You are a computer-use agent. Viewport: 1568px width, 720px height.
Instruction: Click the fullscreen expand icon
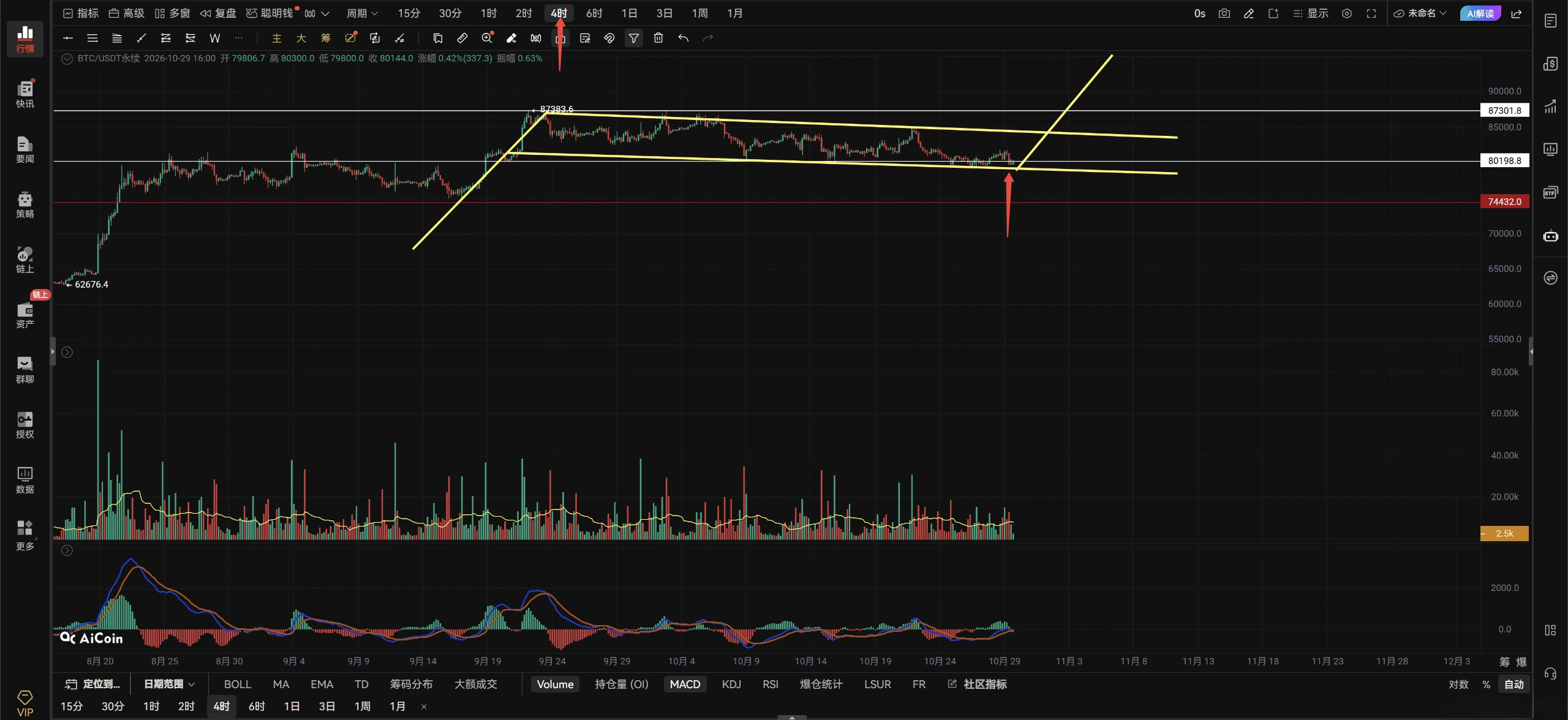pyautogui.click(x=1371, y=13)
